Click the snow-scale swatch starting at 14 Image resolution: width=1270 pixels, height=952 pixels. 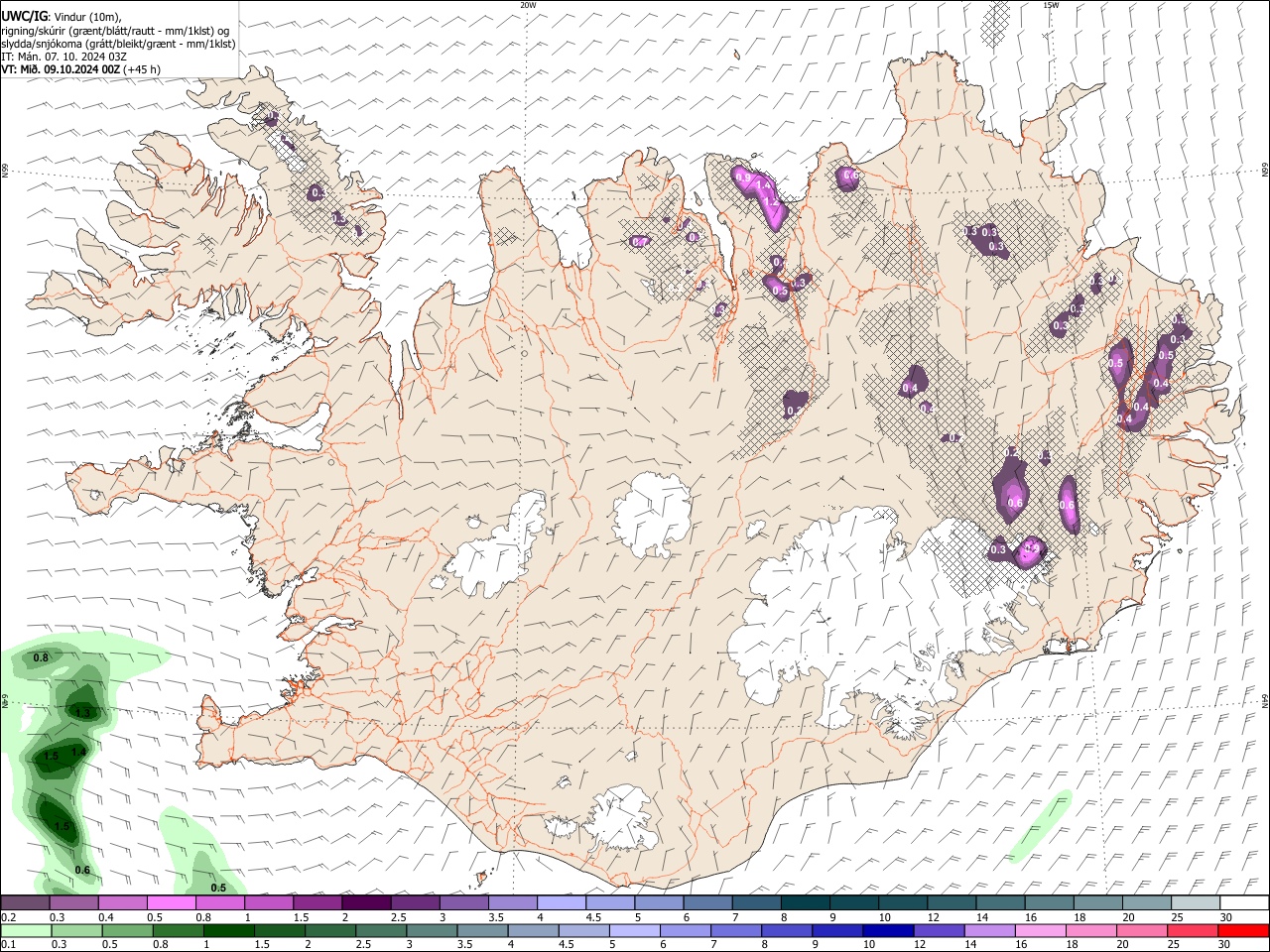point(1000,902)
